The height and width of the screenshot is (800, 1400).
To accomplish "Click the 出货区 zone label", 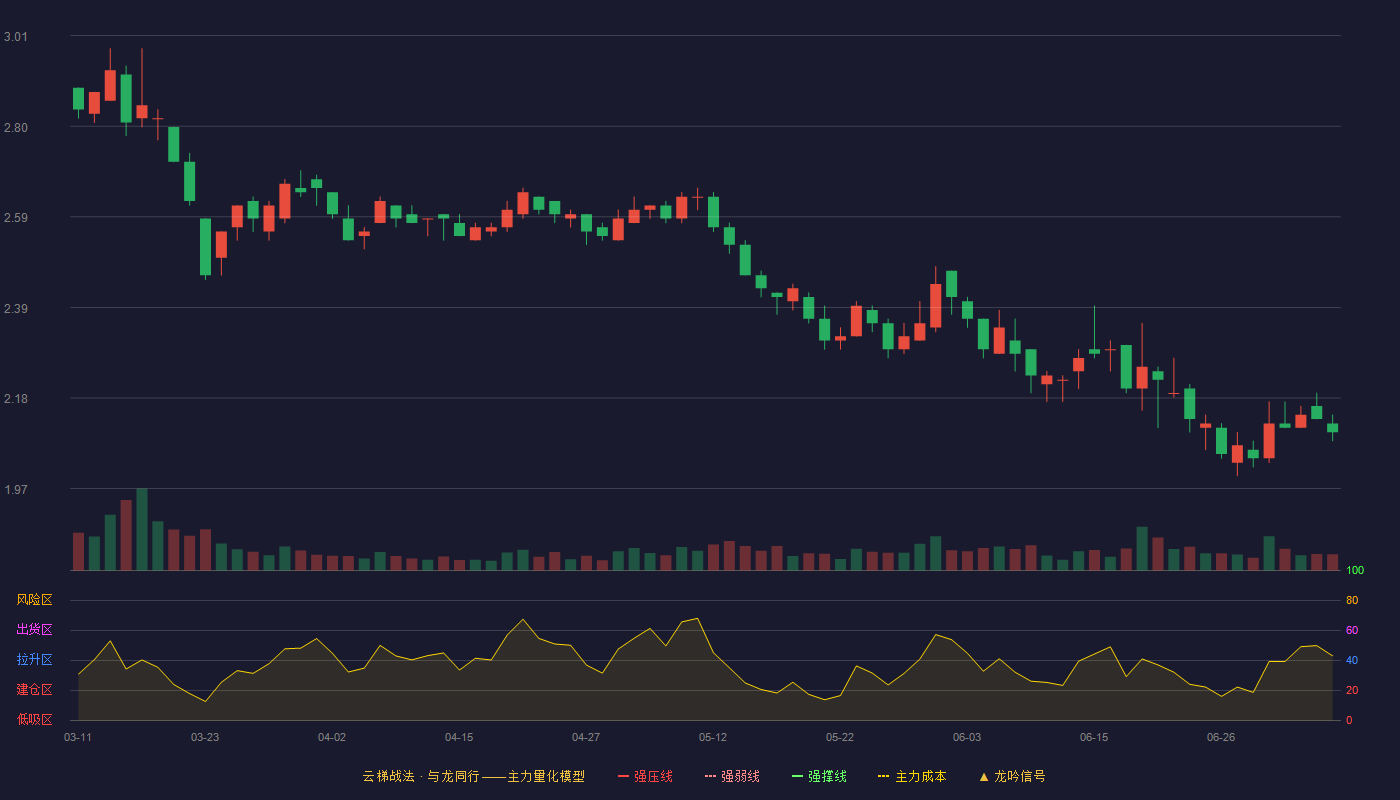I will [x=34, y=630].
